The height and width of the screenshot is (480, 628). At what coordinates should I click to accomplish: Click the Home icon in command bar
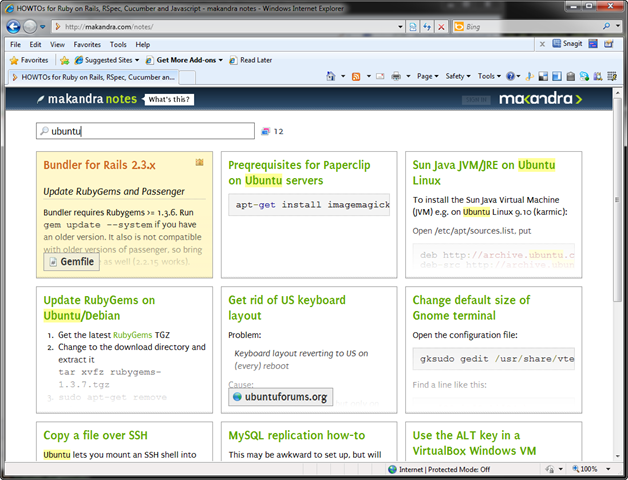330,76
